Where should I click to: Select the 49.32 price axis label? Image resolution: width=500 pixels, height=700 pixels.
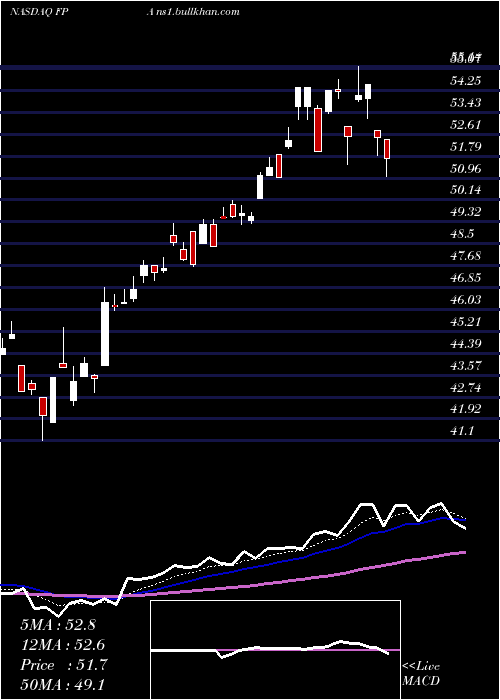466,212
